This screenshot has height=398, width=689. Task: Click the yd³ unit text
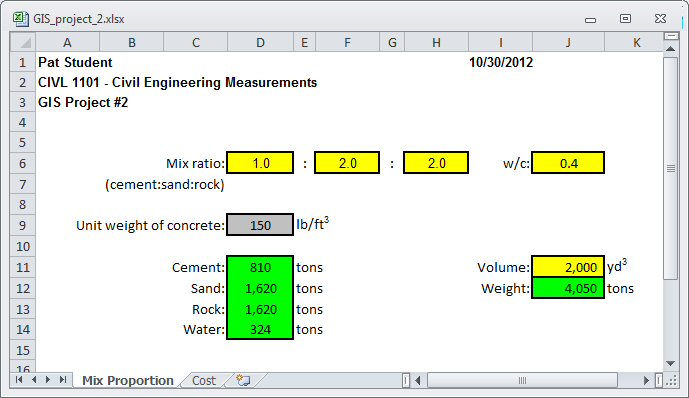click(x=617, y=266)
